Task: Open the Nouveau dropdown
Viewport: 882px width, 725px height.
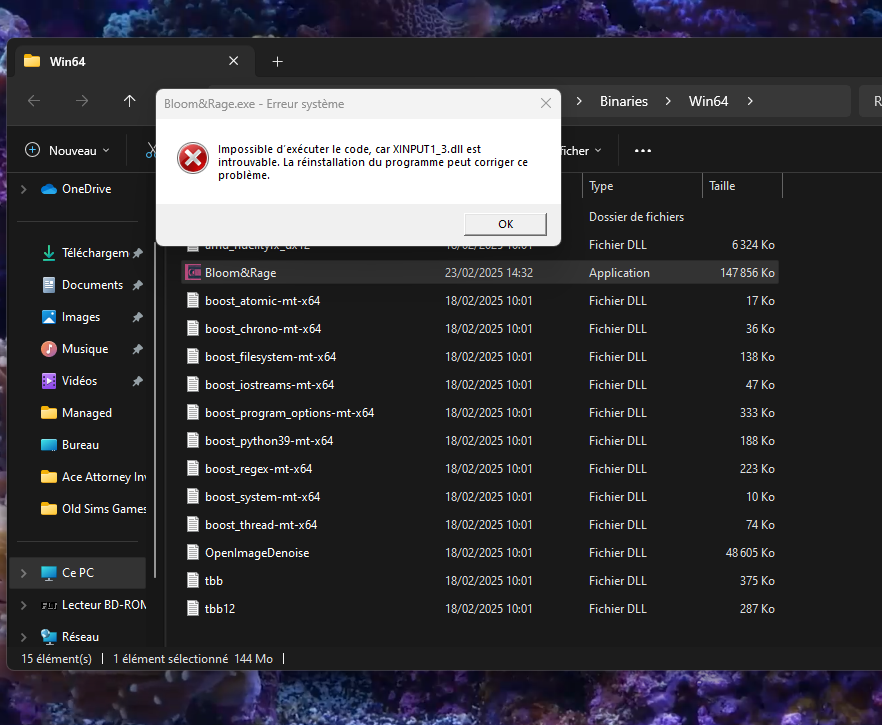Action: click(x=68, y=151)
